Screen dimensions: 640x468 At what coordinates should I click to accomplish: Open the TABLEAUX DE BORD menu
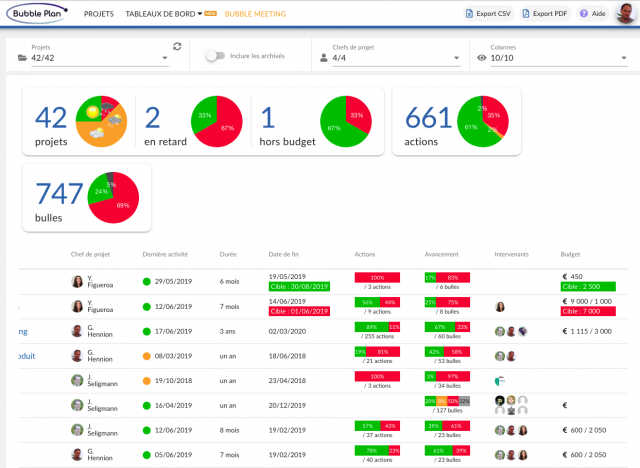coord(163,14)
